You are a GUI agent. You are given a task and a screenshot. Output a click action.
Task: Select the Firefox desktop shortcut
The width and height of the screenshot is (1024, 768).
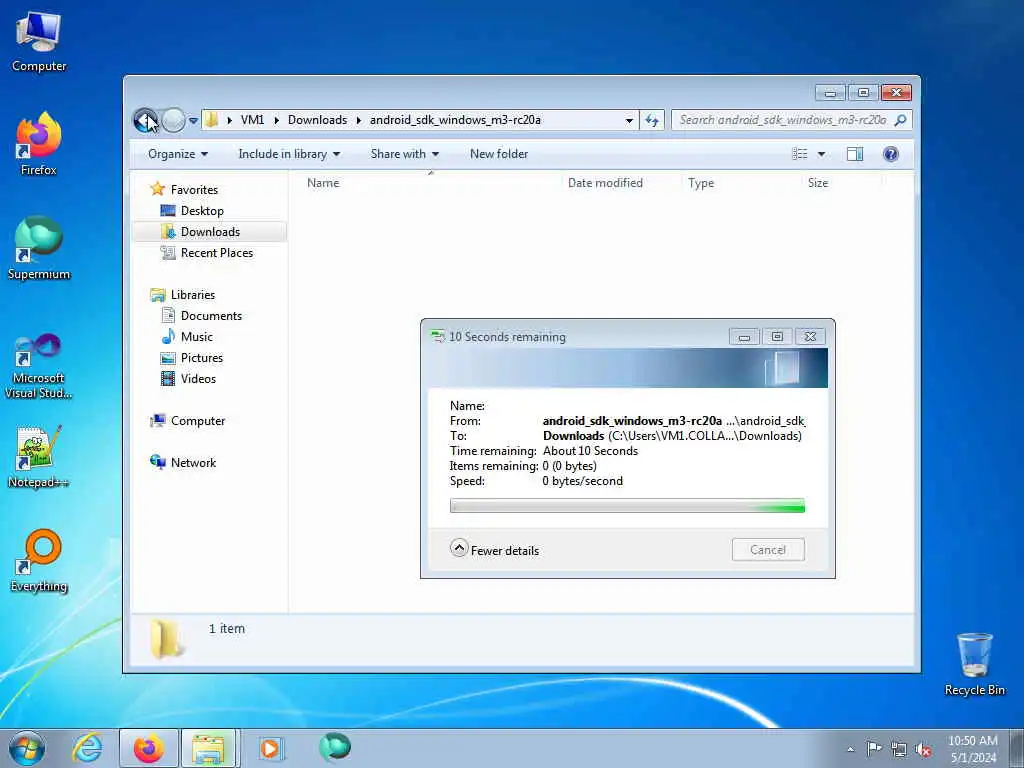pyautogui.click(x=39, y=144)
